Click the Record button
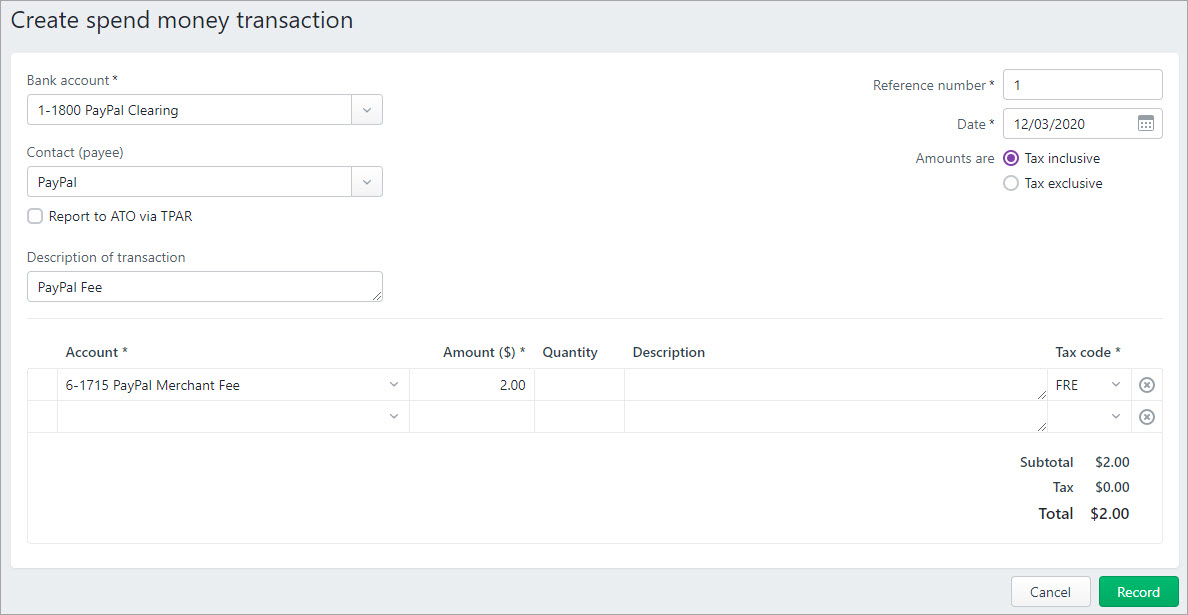Viewport: 1188px width, 615px height. click(x=1138, y=592)
